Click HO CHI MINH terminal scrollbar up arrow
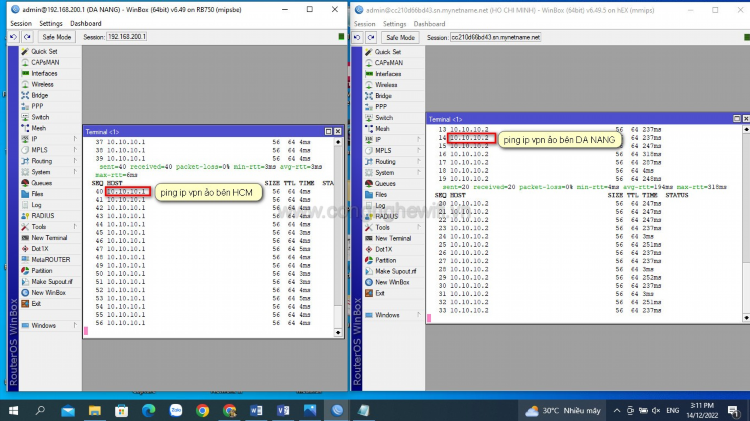 (x=746, y=129)
